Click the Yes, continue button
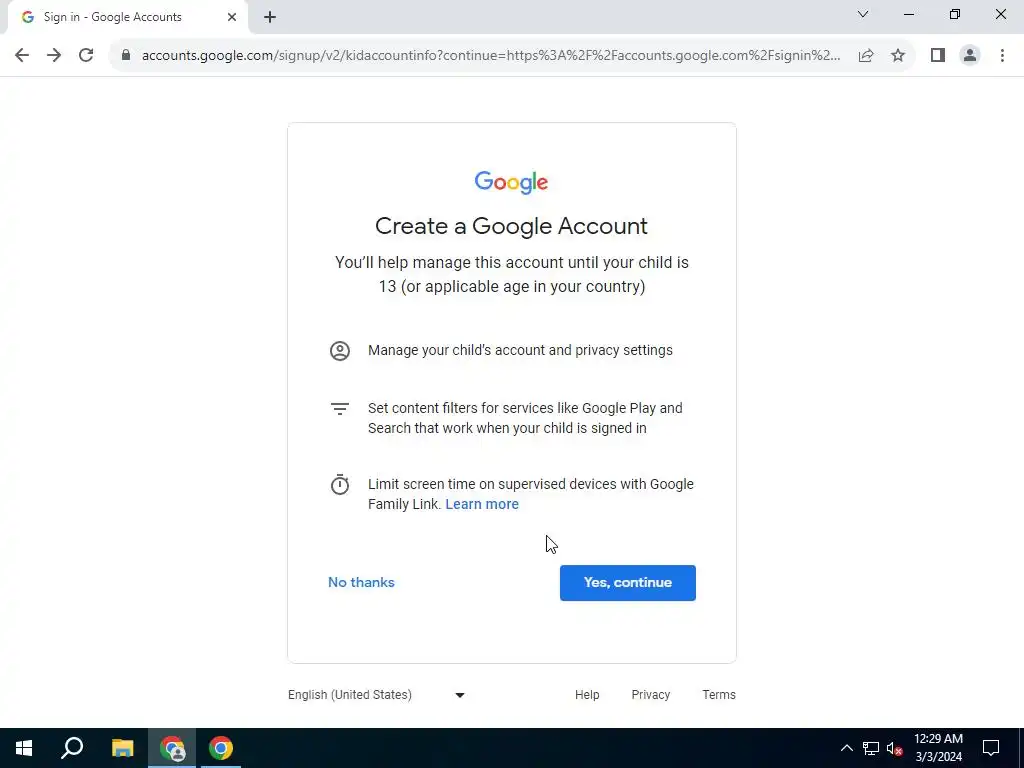Image resolution: width=1024 pixels, height=768 pixels. coord(628,583)
